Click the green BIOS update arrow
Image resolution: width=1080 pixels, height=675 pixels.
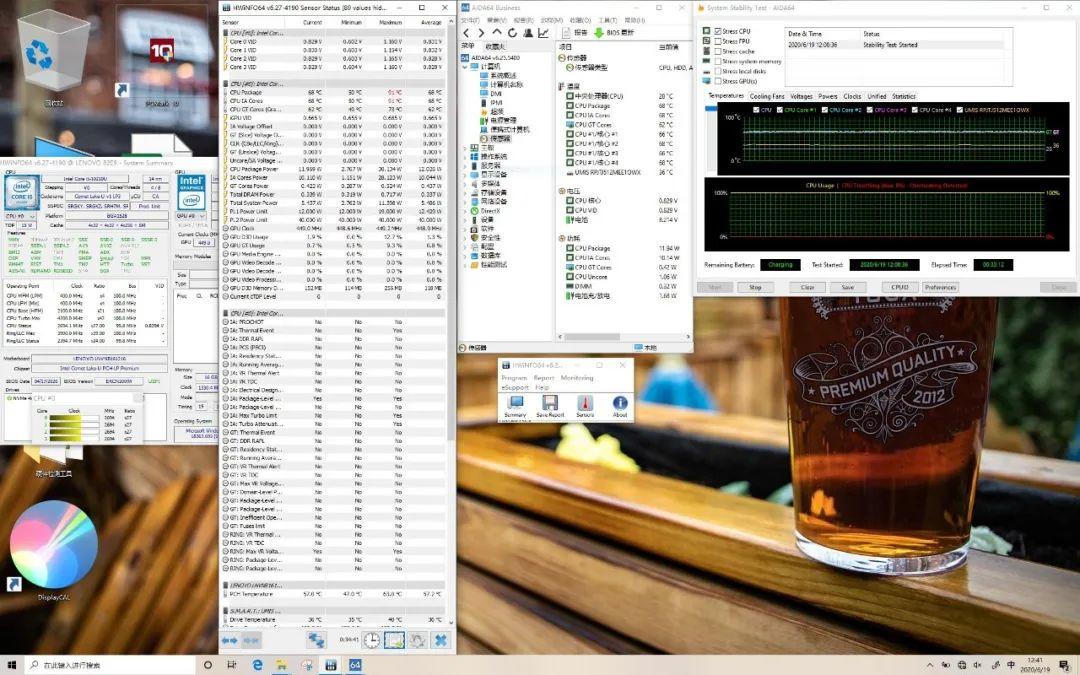pos(599,33)
